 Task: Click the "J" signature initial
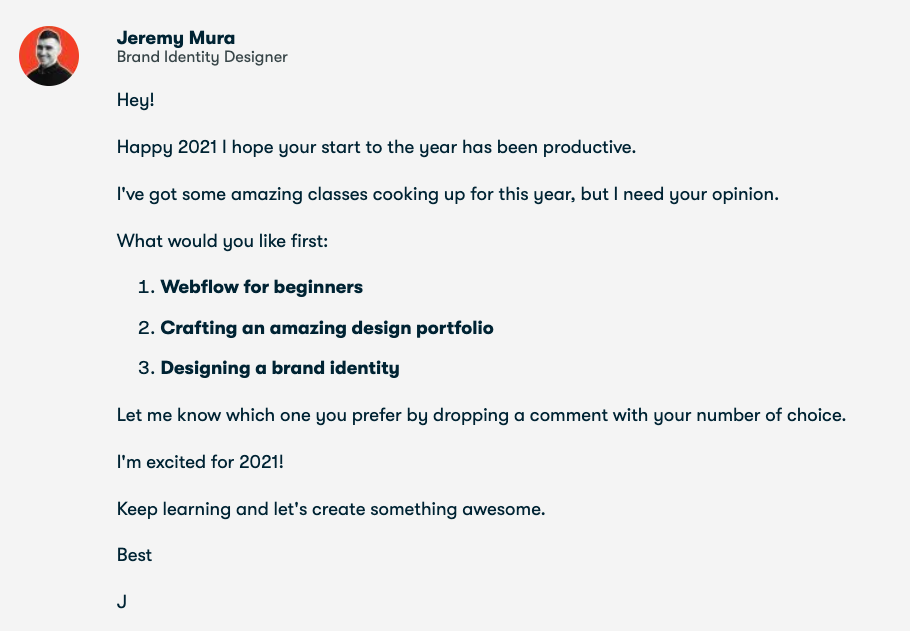(x=122, y=602)
